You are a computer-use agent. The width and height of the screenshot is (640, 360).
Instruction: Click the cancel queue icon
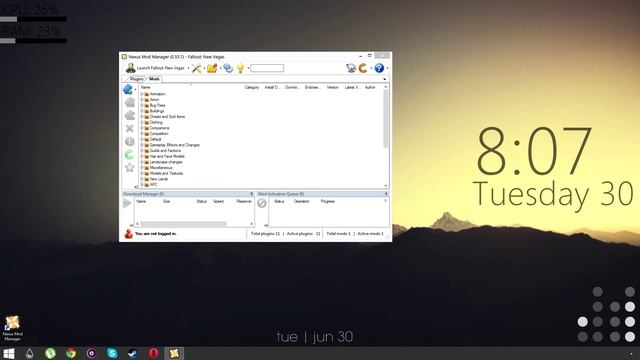click(x=262, y=203)
